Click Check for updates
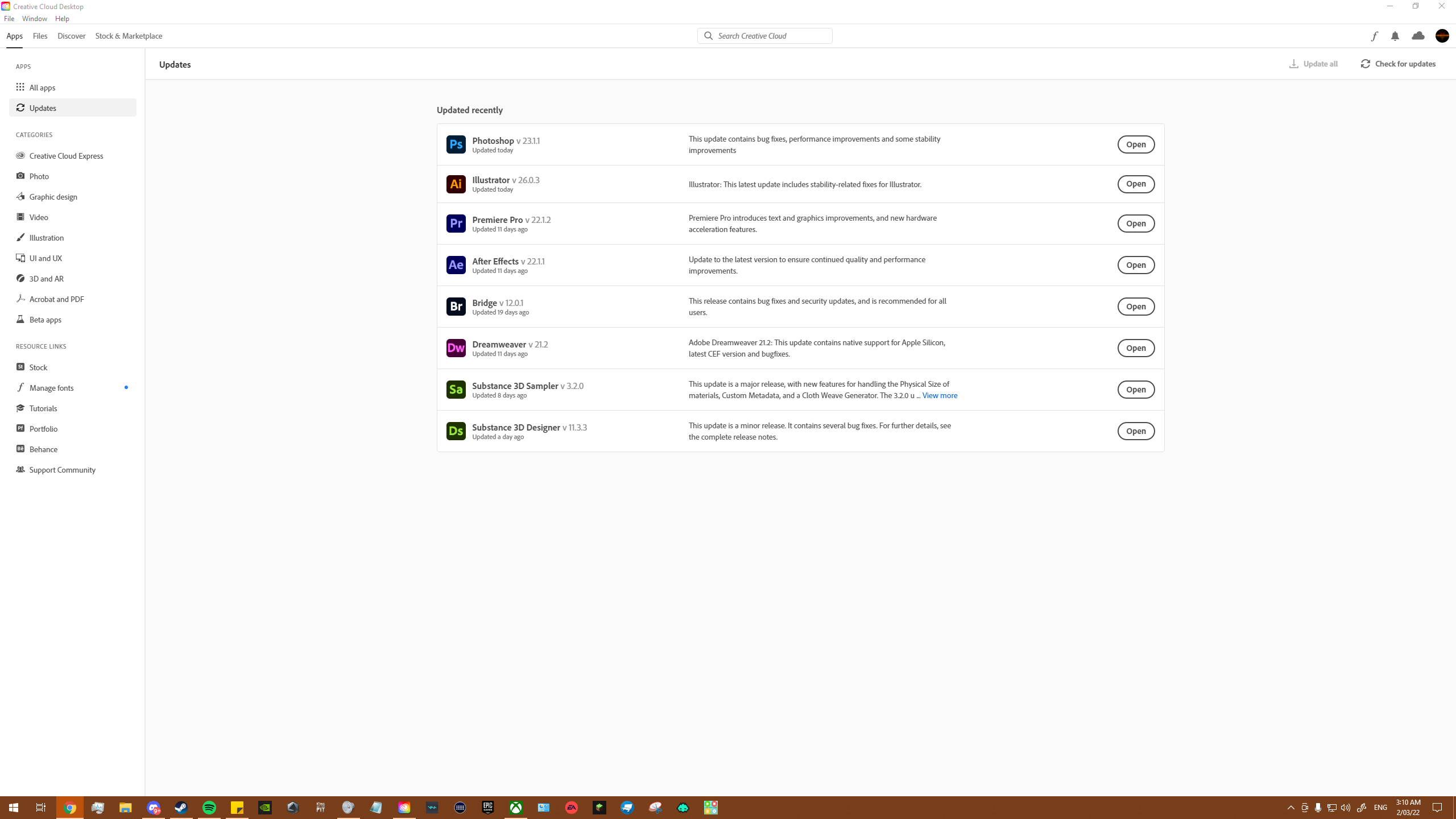Viewport: 1456px width, 819px height. click(1398, 64)
